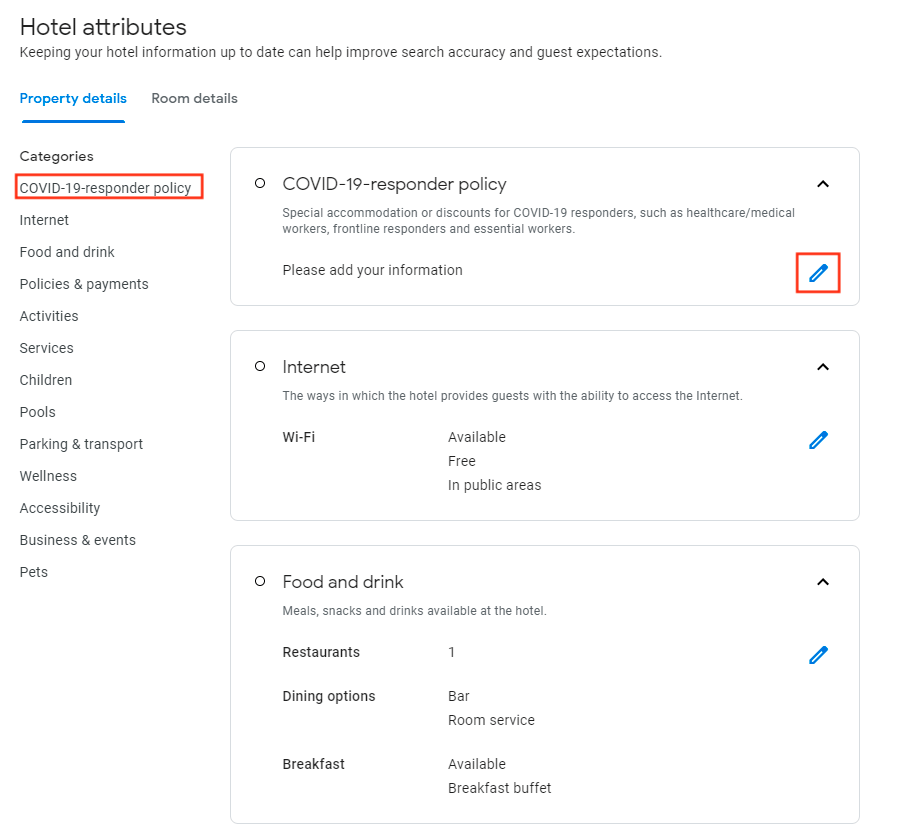Viewport: 907px width, 838px height.
Task: Collapse the Food and drink card
Action: point(823,582)
